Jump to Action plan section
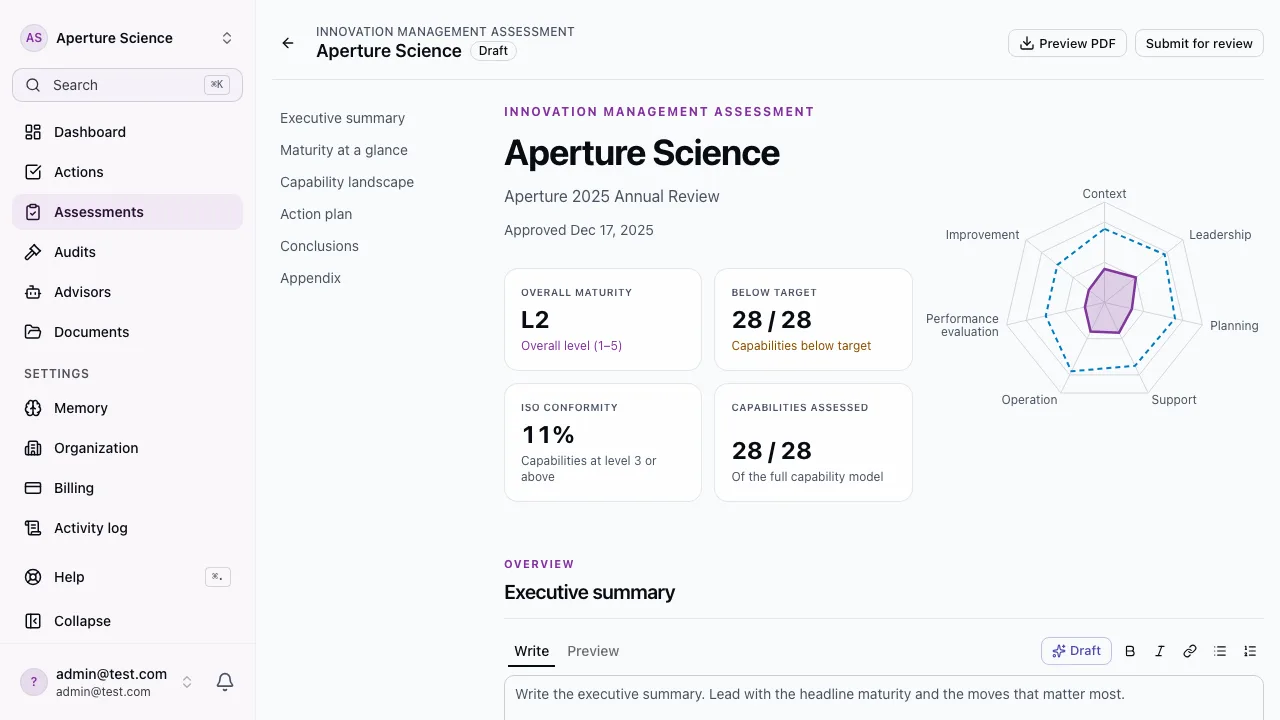The image size is (1280, 720). click(x=316, y=214)
